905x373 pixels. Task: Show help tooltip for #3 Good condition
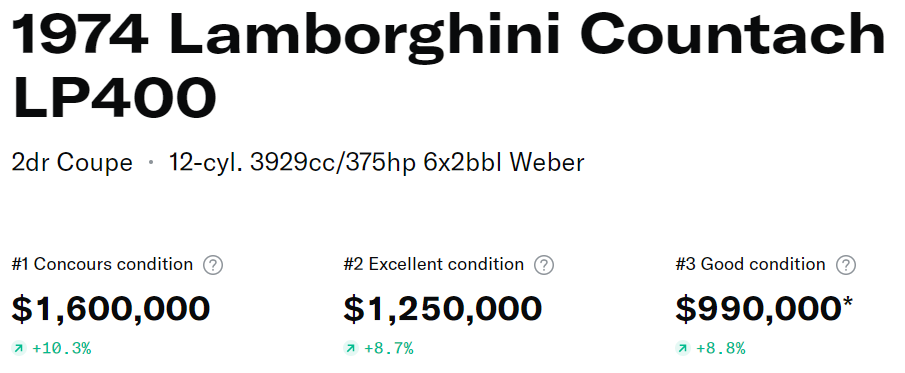(846, 265)
